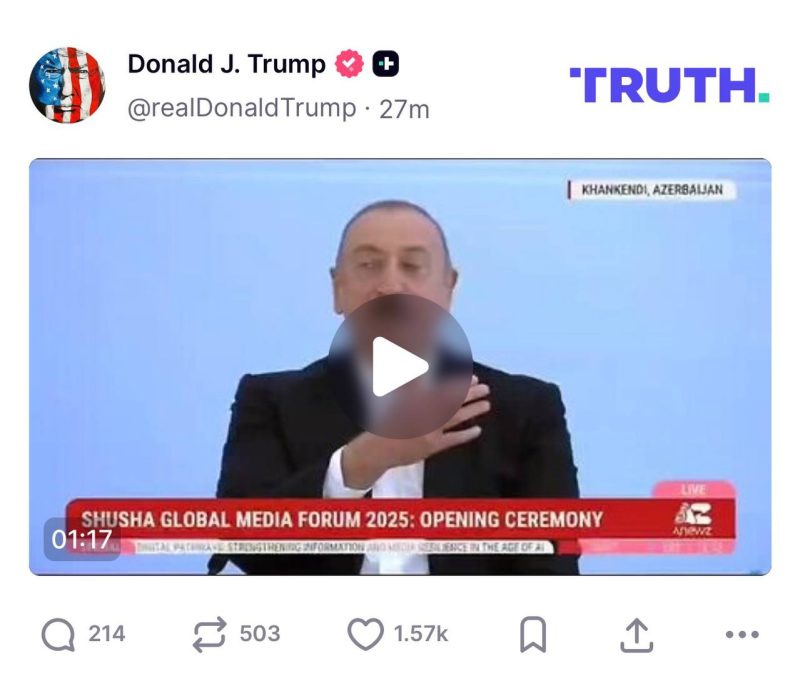Click the 01:17 video duration label
This screenshot has height=686, width=800.
click(82, 539)
